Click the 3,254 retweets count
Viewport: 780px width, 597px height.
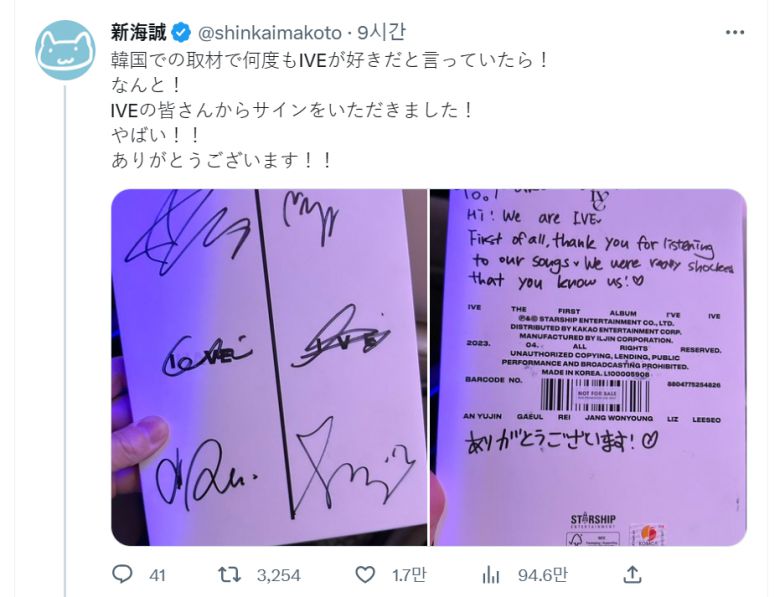279,576
